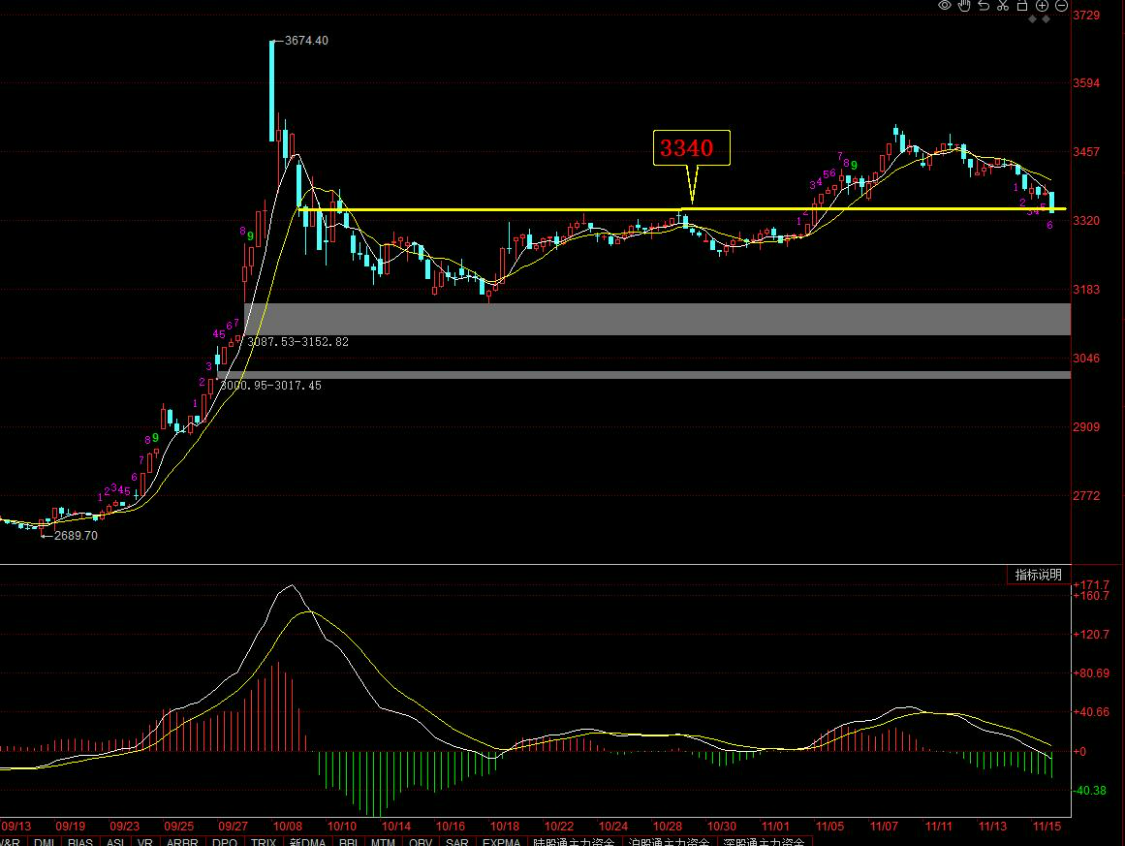
Task: Choose the DPO indicator tab
Action: [x=225, y=841]
